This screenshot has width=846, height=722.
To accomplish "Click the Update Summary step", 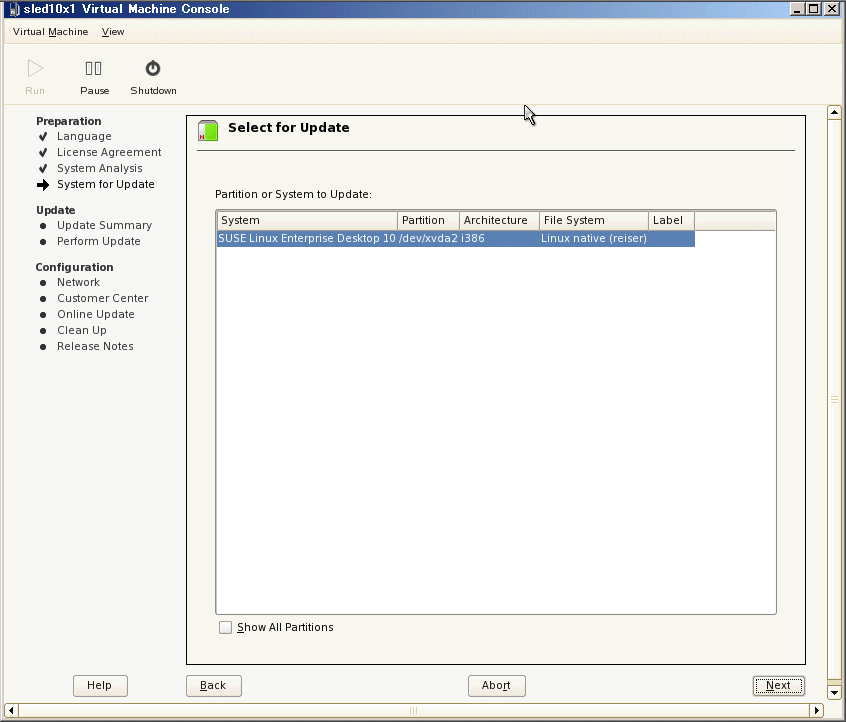I will tap(105, 226).
